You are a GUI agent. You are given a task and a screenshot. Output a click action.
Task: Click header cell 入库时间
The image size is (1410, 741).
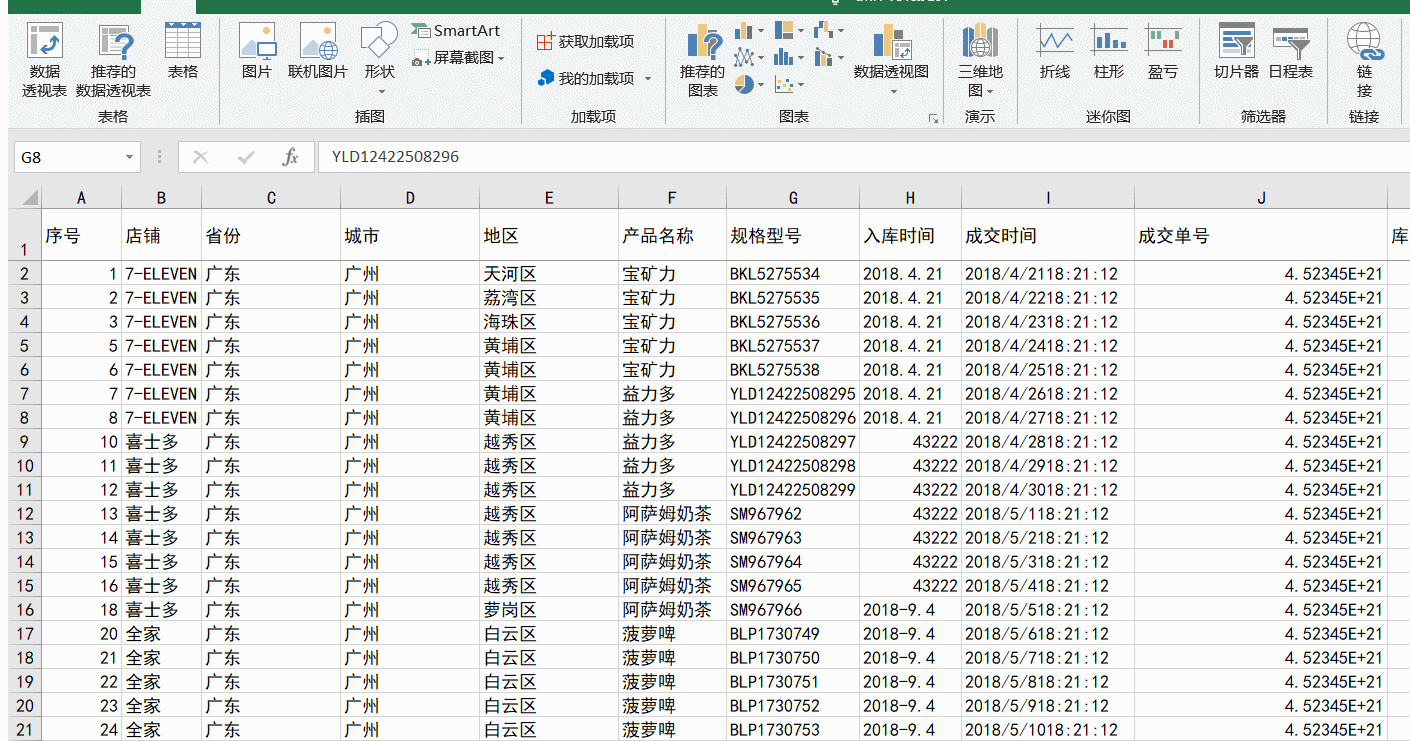(x=910, y=236)
